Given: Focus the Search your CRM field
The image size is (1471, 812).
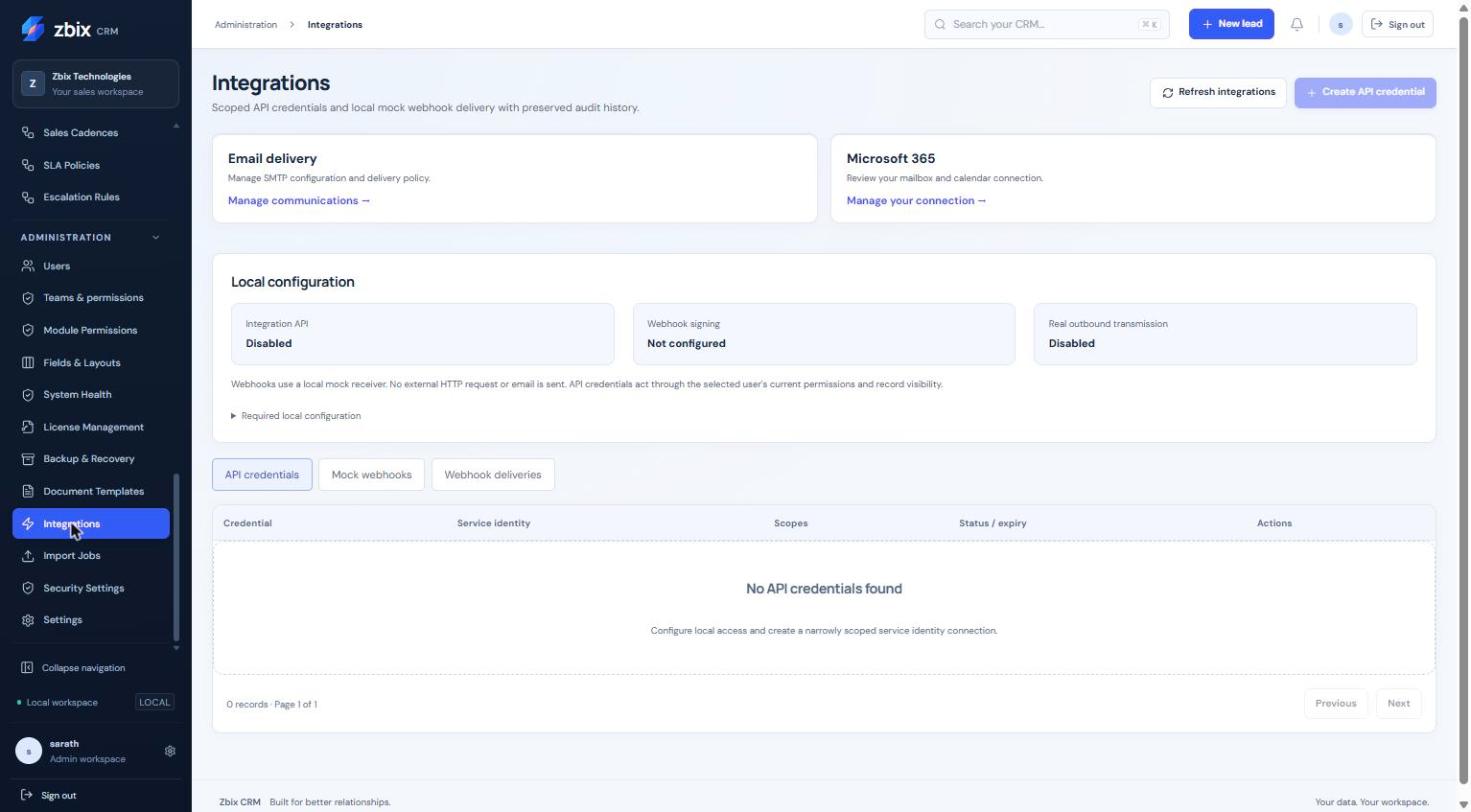Looking at the screenshot, I should point(1047,24).
